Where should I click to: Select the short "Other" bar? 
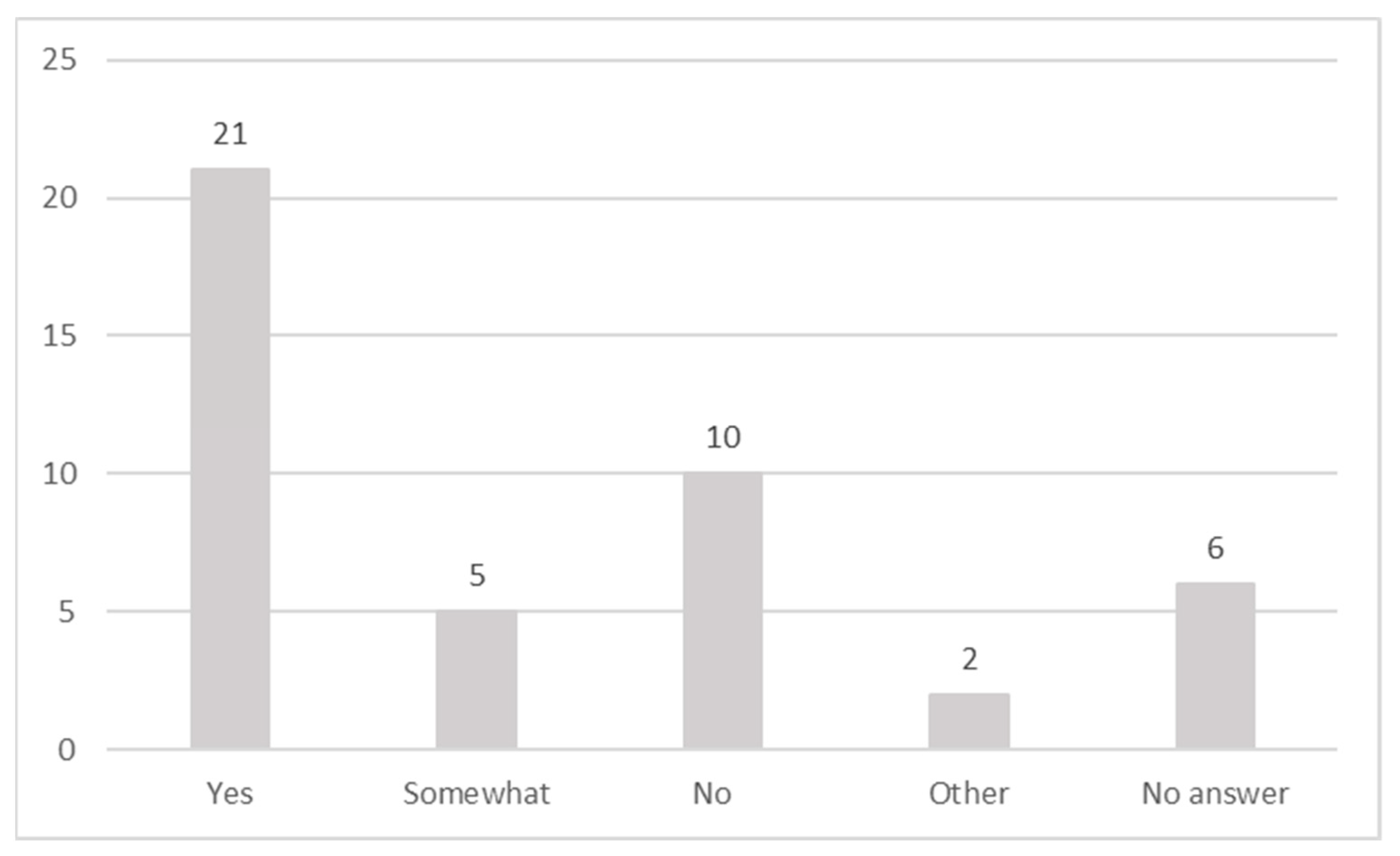click(969, 721)
